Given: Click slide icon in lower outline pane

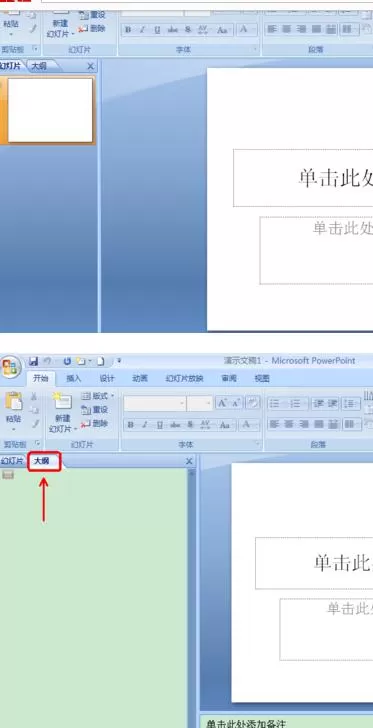Looking at the screenshot, I should 8,474.
